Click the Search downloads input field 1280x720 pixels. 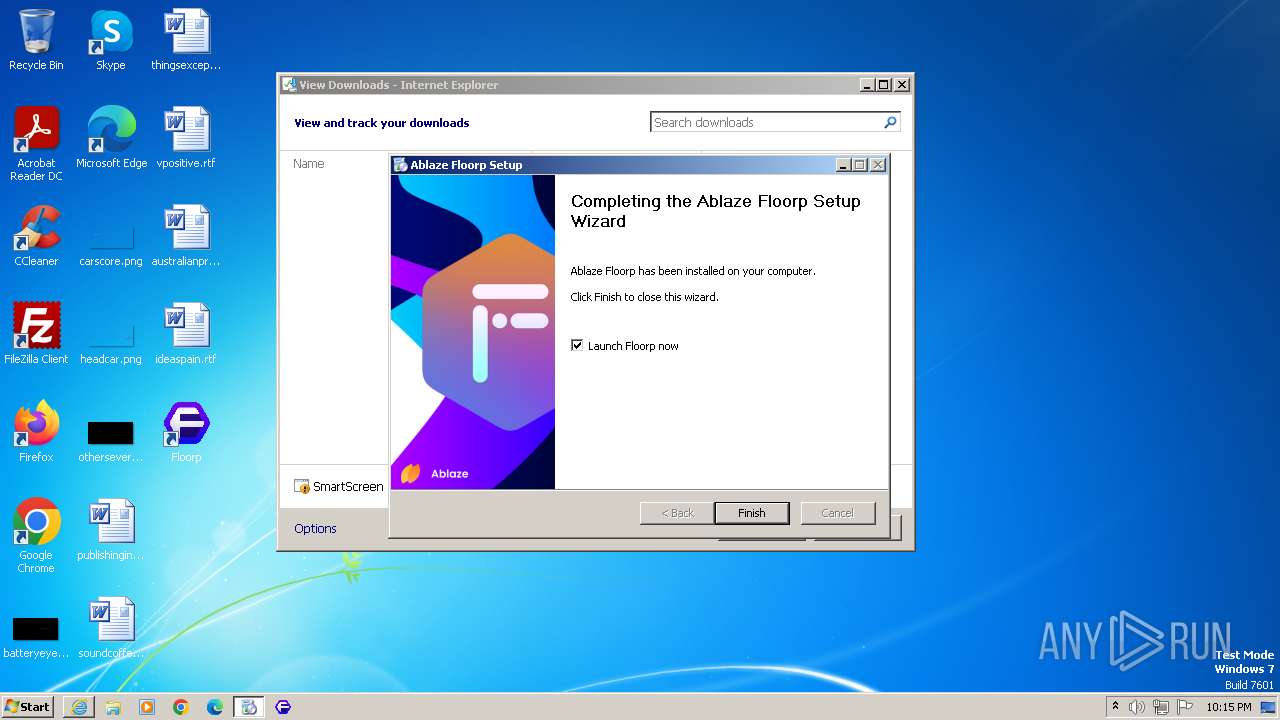click(765, 122)
